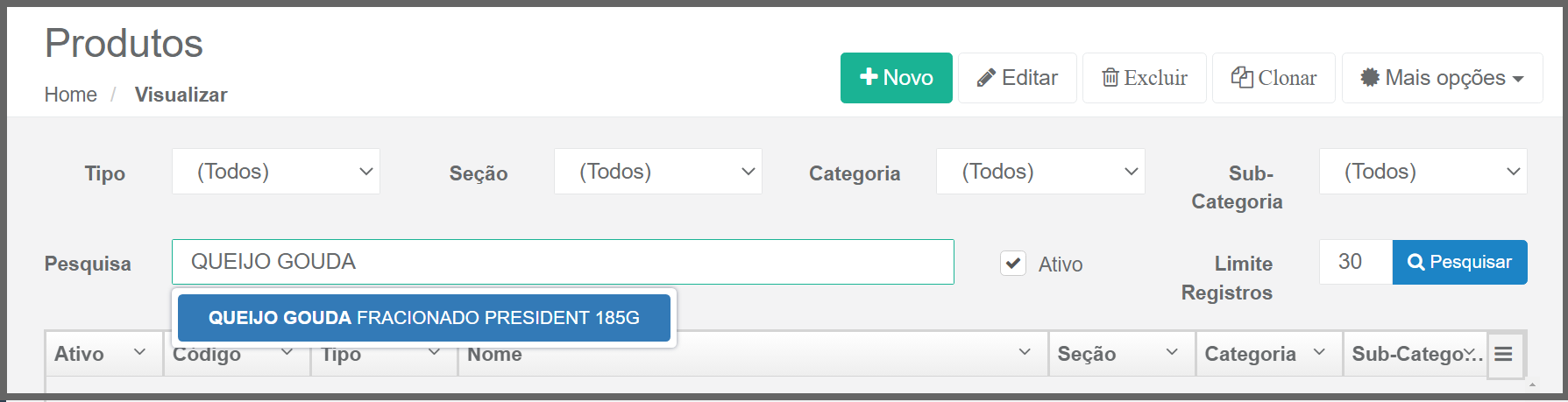1568x402 pixels.
Task: Open the Mais opções dropdown menu
Action: coord(1442,78)
